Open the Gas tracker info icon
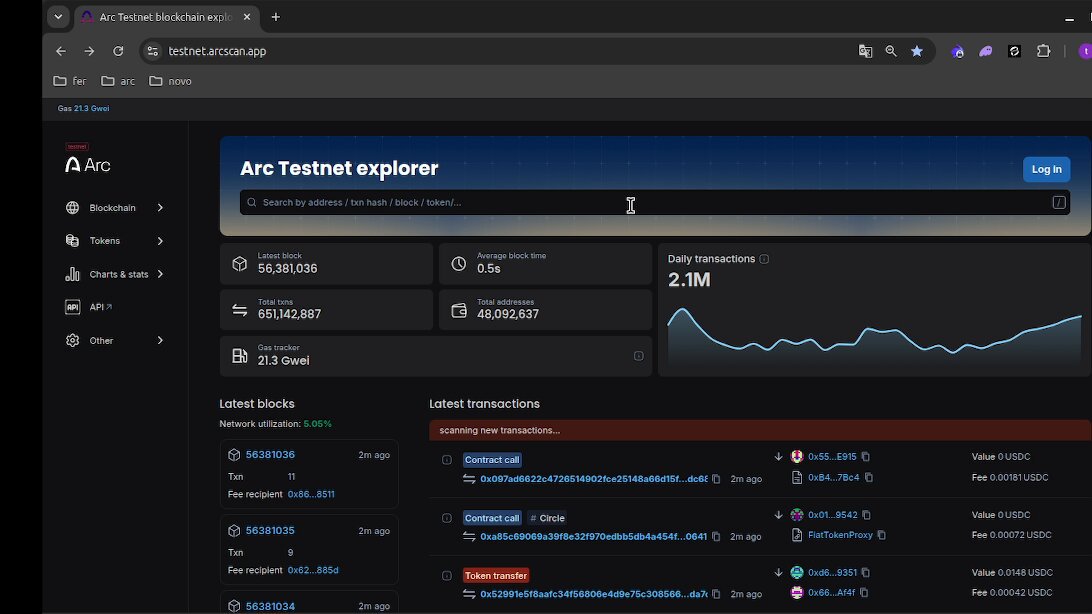 pos(638,356)
